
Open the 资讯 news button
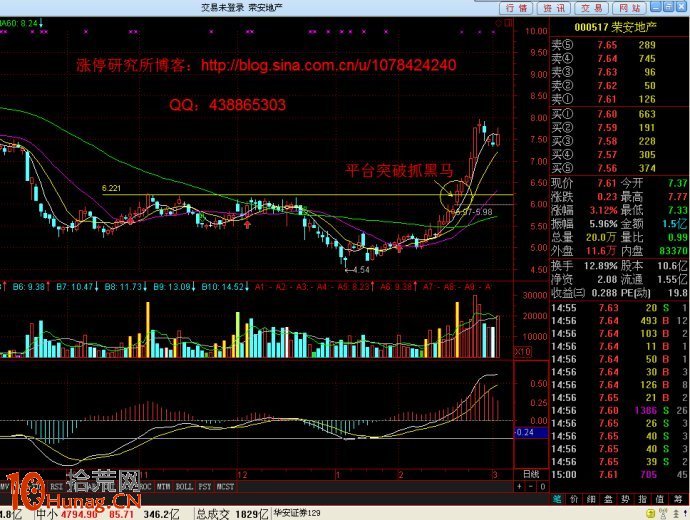click(554, 8)
